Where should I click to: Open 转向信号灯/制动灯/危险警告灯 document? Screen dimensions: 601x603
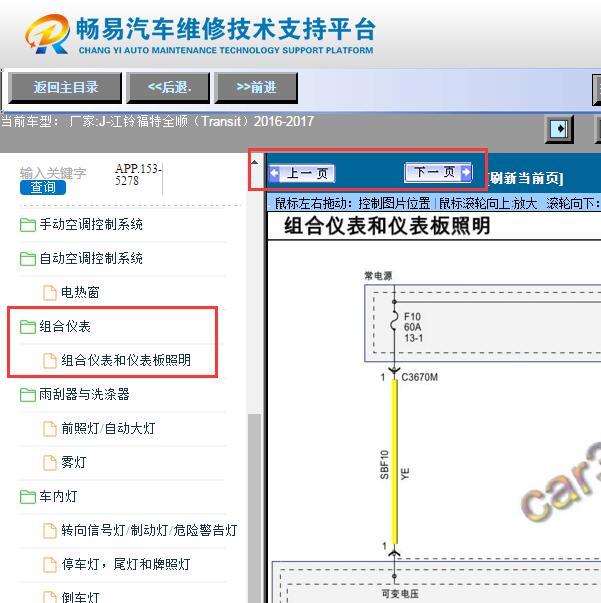149,530
